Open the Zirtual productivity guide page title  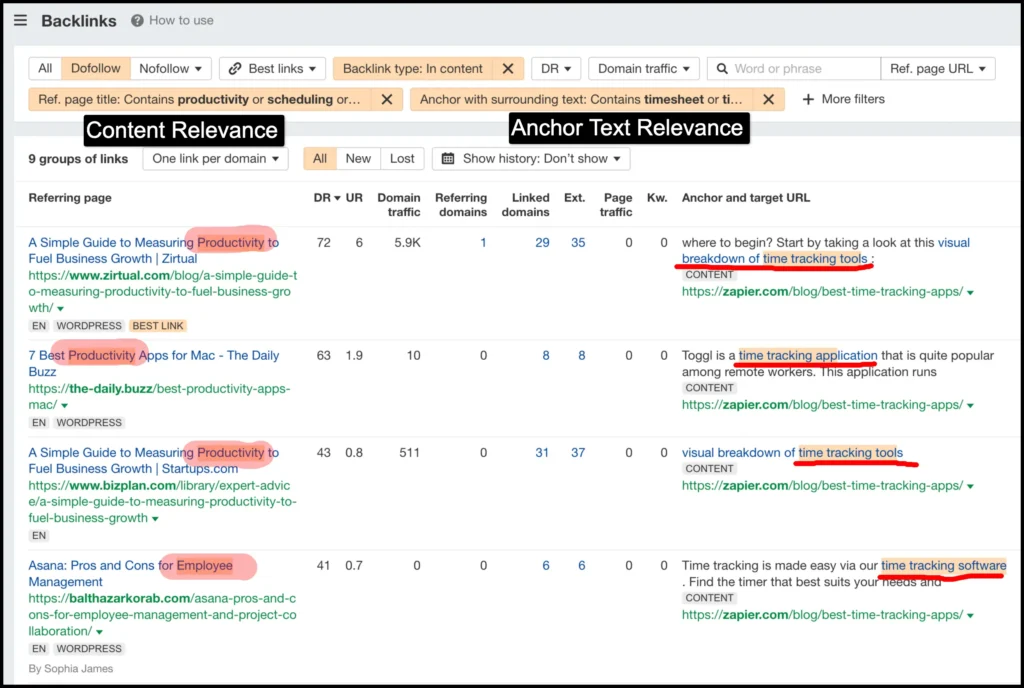tap(153, 251)
